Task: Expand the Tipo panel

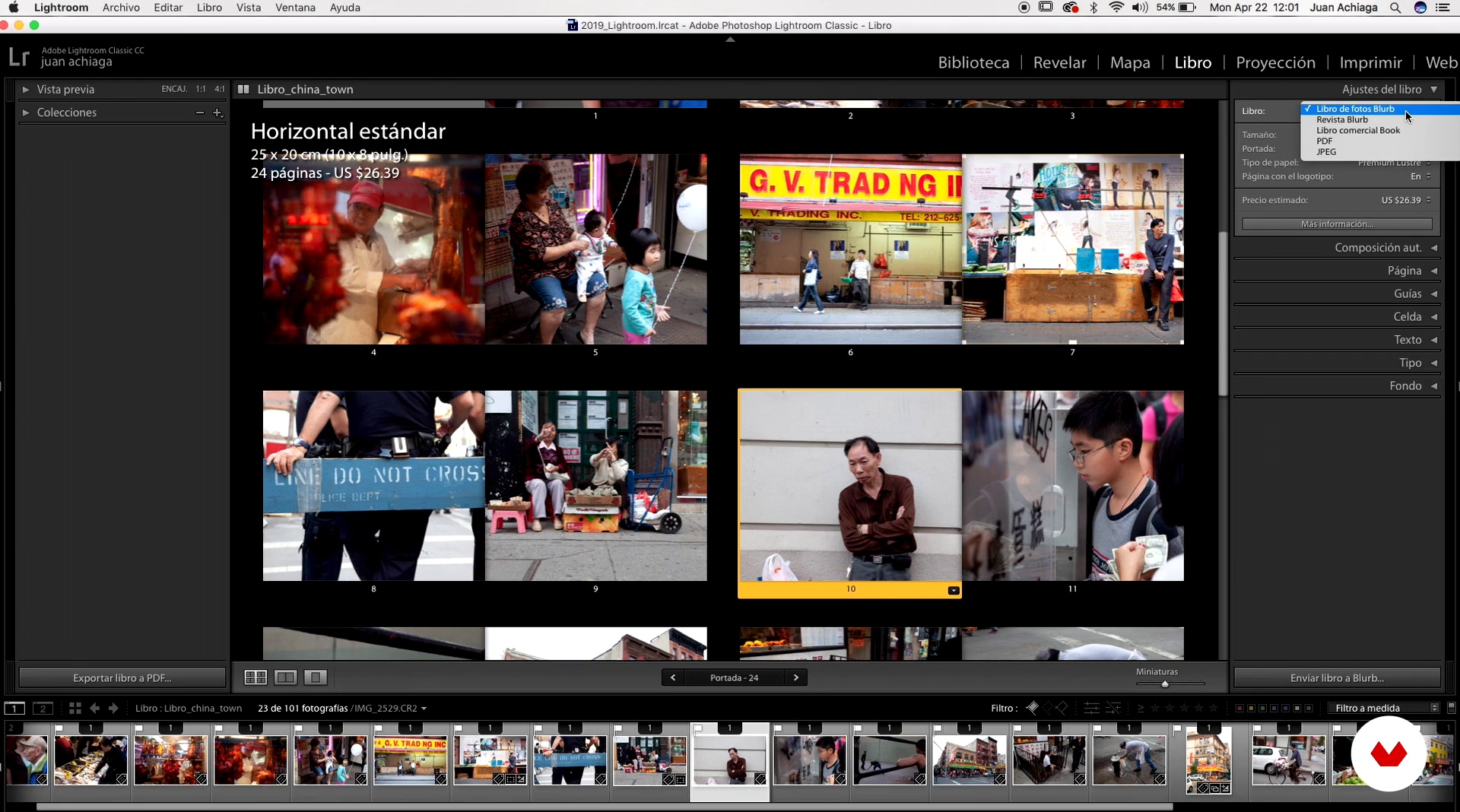Action: (1434, 363)
